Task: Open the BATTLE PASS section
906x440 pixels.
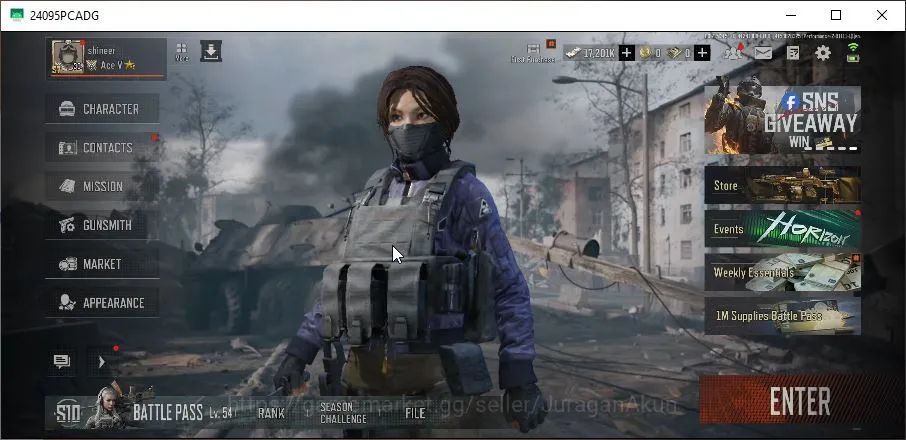Action: [168, 413]
